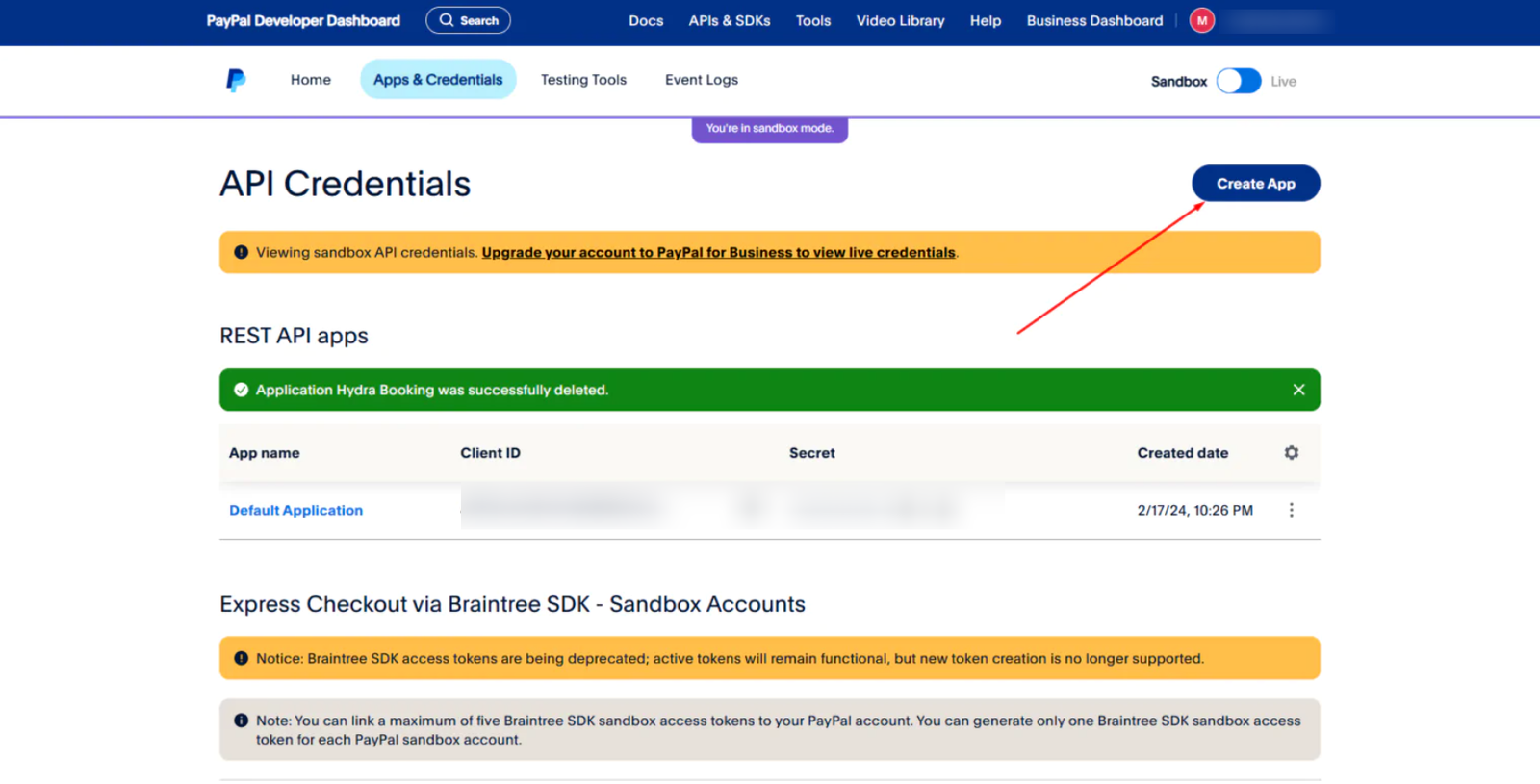Toggle Sandbox to Live mode switch

pyautogui.click(x=1239, y=81)
